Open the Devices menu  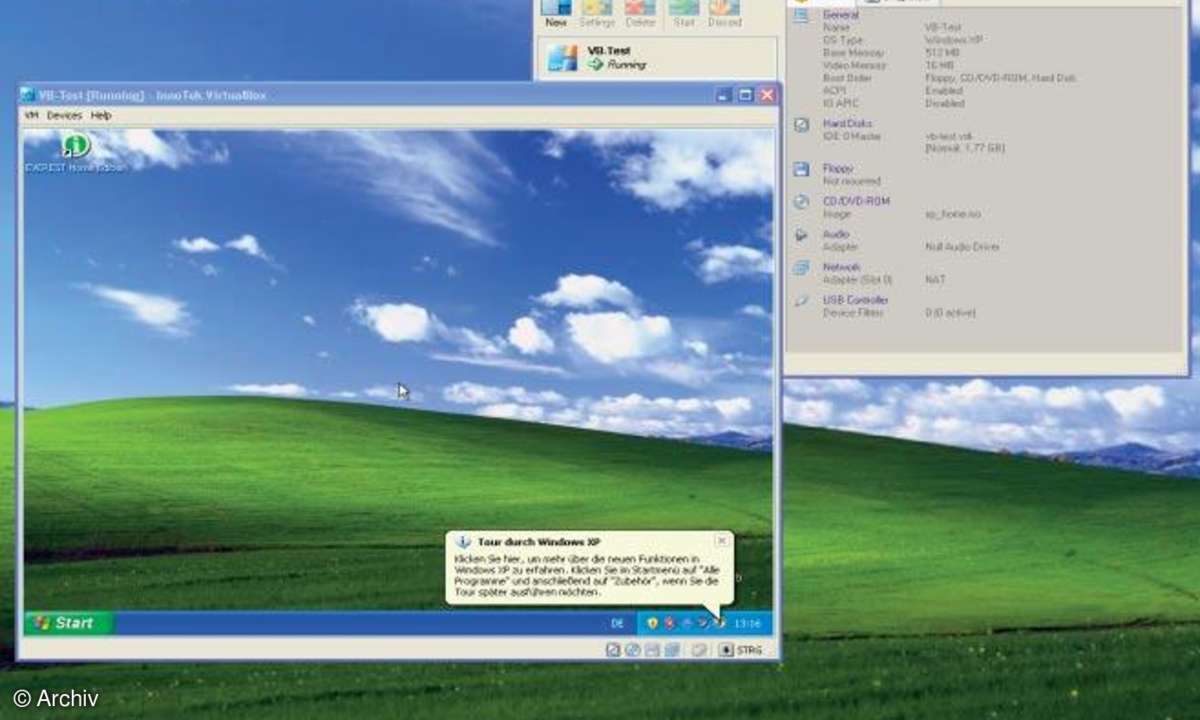coord(64,116)
